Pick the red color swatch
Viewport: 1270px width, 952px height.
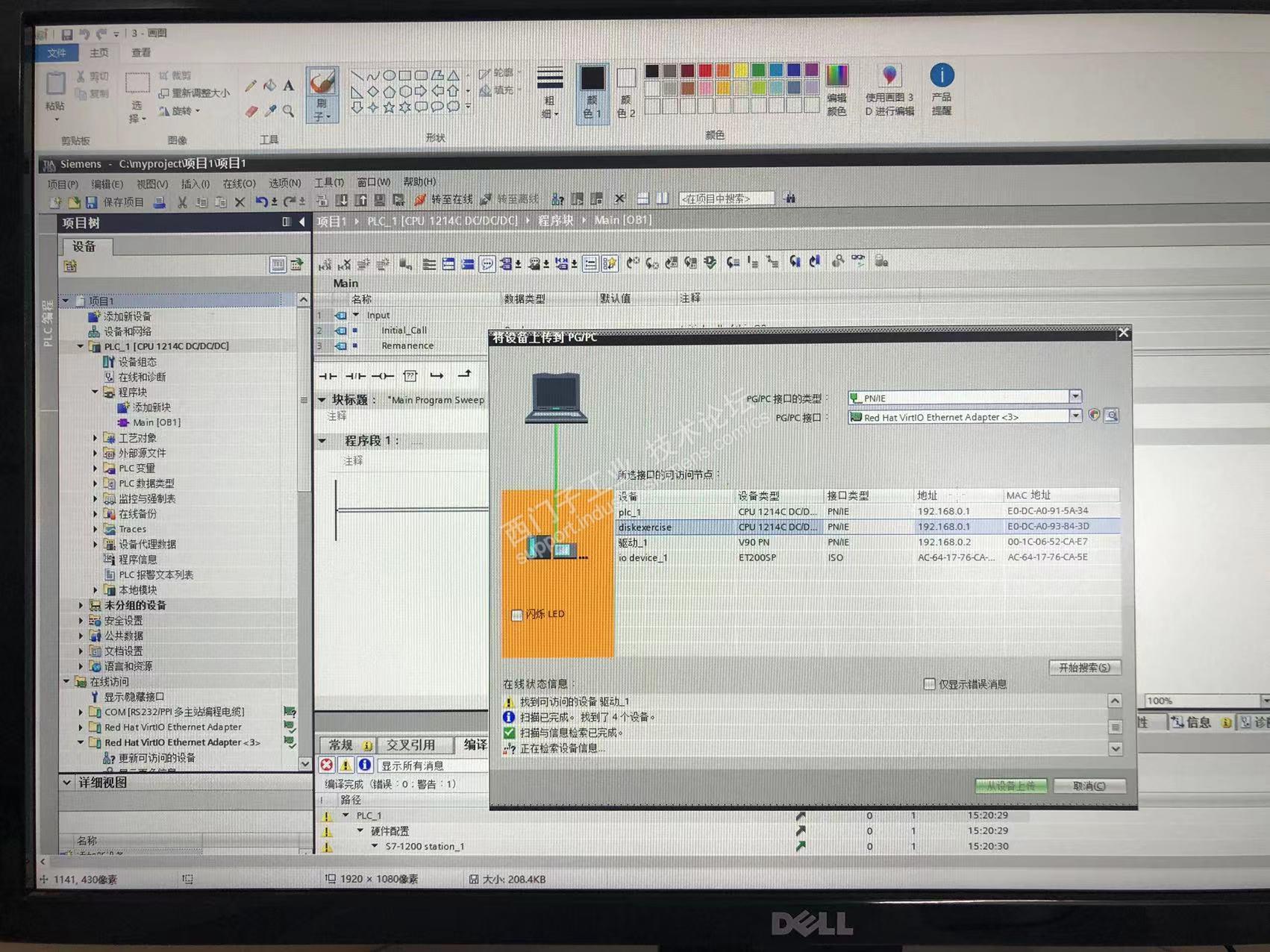coord(705,70)
